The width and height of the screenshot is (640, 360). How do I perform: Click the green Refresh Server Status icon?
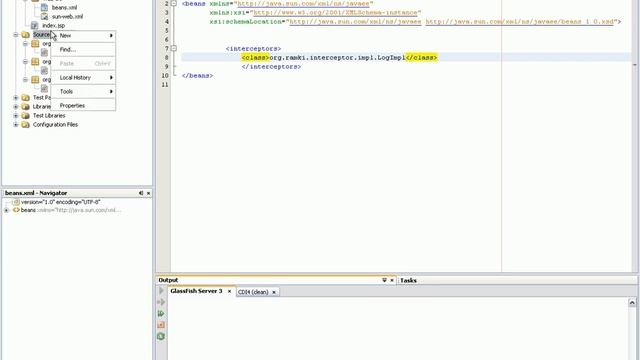[161, 336]
